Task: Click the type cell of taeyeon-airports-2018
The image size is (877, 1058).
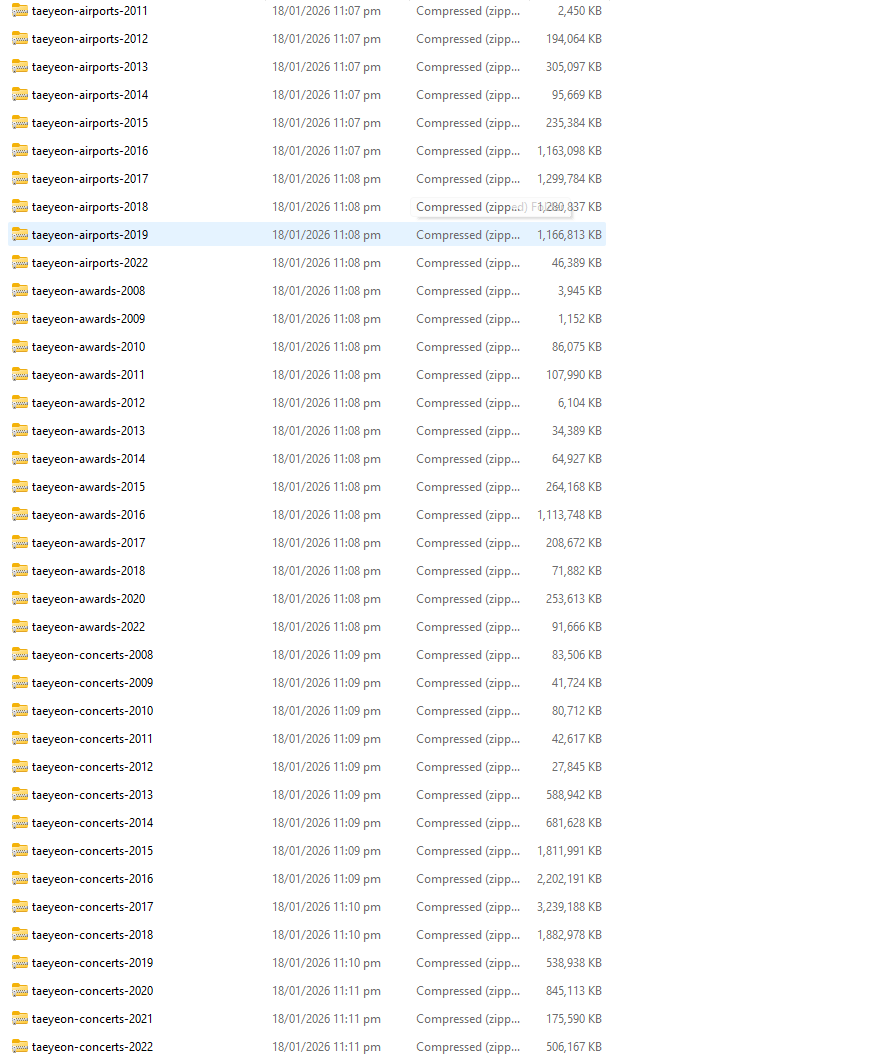Action: point(468,207)
